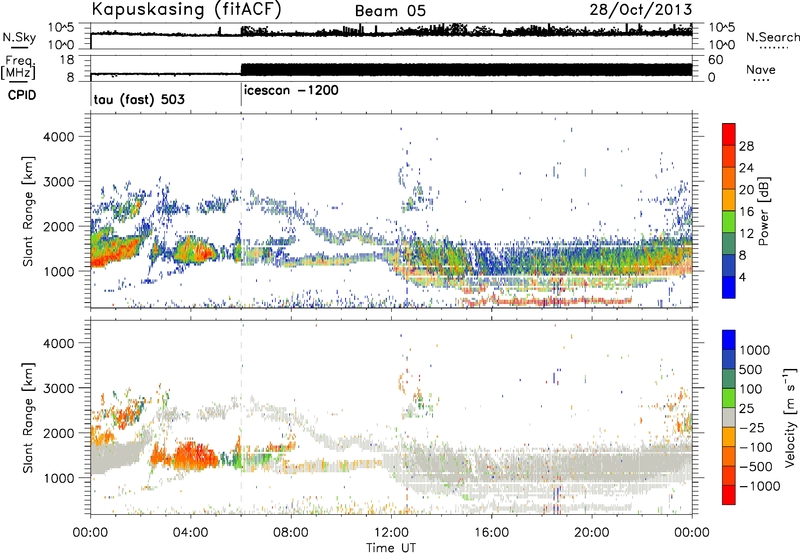Screen dimensions: 800x554
Task: Pick the light green segment of Power colorbar
Action: point(729,222)
